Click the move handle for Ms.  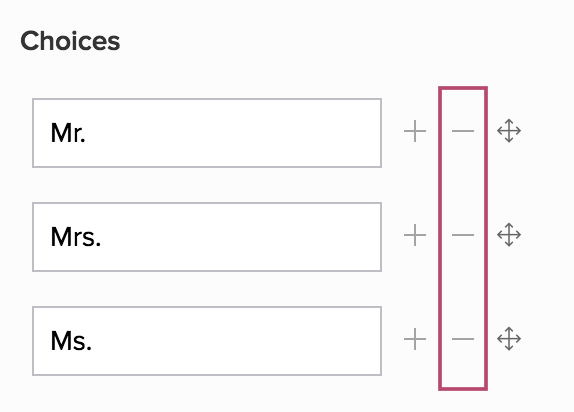[x=509, y=339]
